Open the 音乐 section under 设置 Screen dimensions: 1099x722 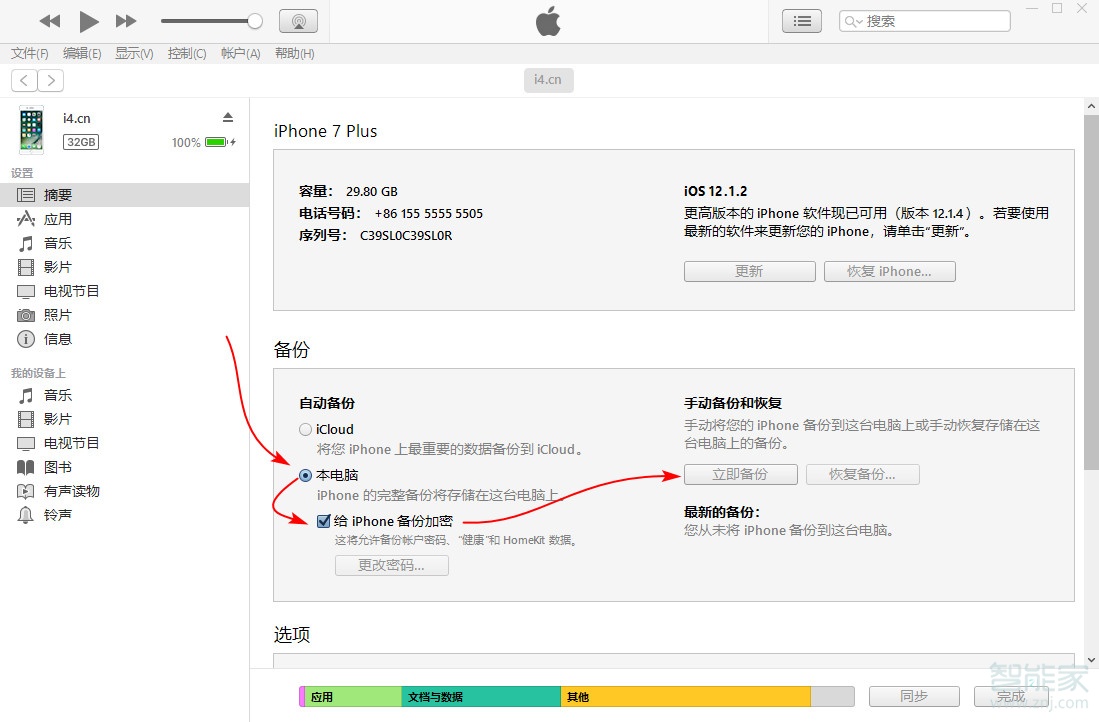point(57,243)
